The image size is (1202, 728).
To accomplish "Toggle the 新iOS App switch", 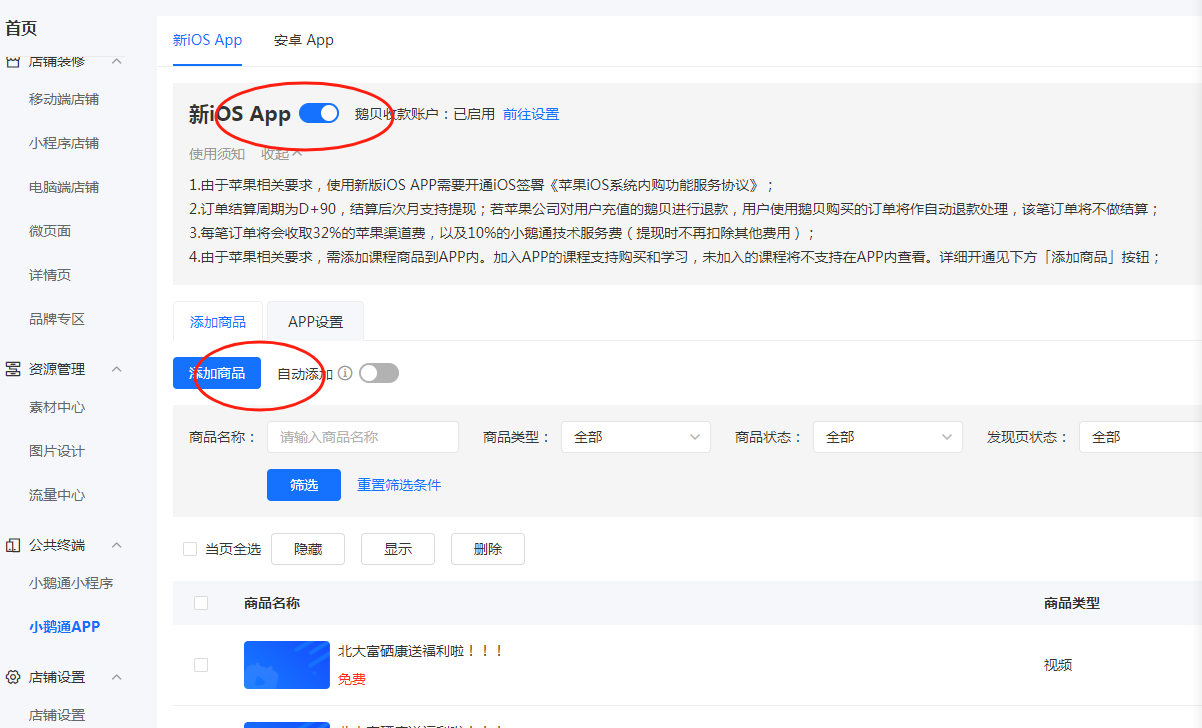I will tap(319, 113).
